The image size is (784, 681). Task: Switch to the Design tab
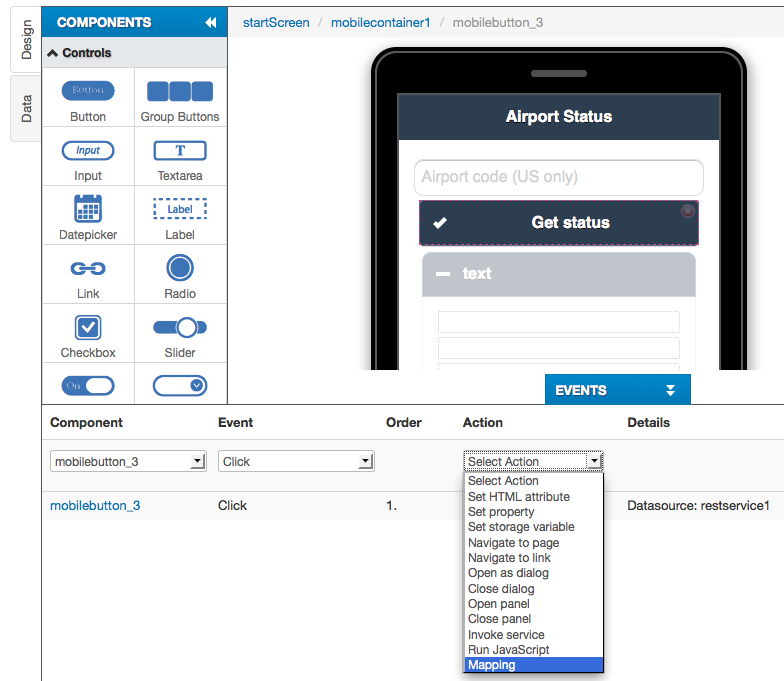coord(26,40)
